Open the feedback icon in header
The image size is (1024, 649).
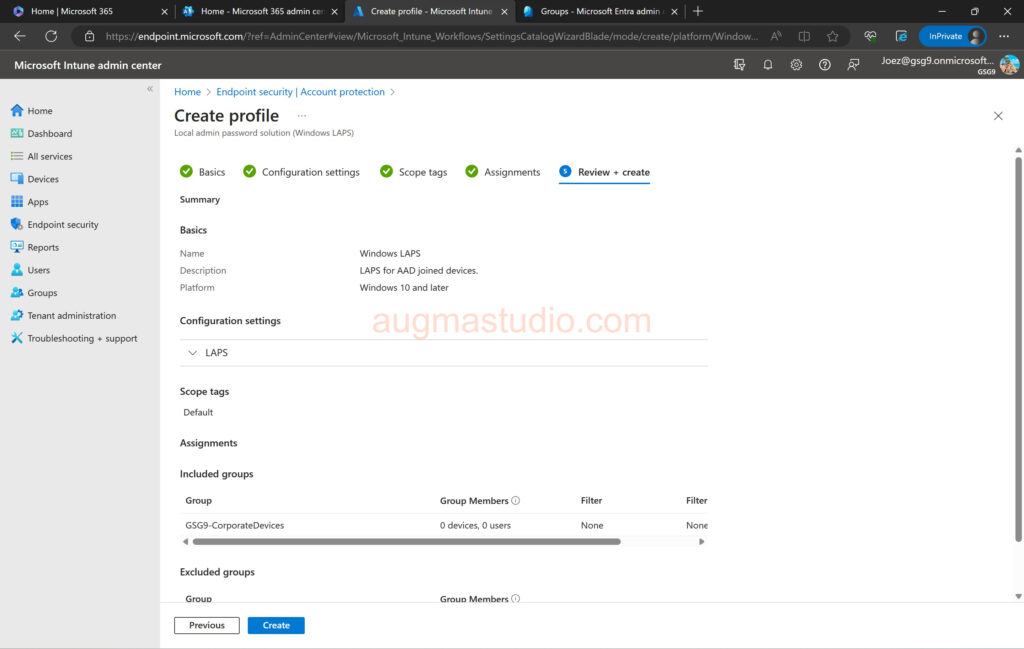[x=853, y=65]
